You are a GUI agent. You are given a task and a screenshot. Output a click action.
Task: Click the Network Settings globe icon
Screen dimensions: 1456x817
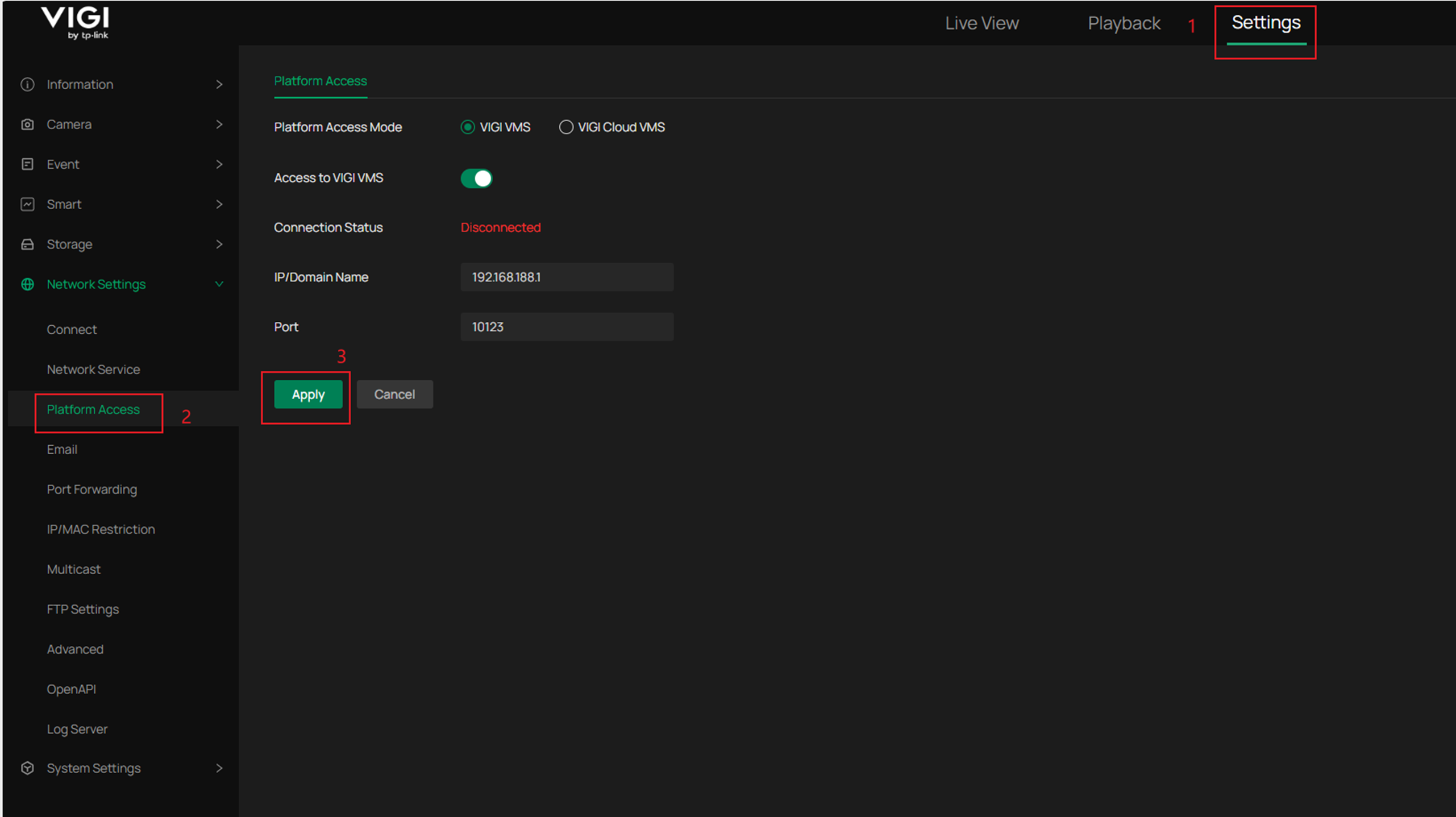pyautogui.click(x=27, y=284)
